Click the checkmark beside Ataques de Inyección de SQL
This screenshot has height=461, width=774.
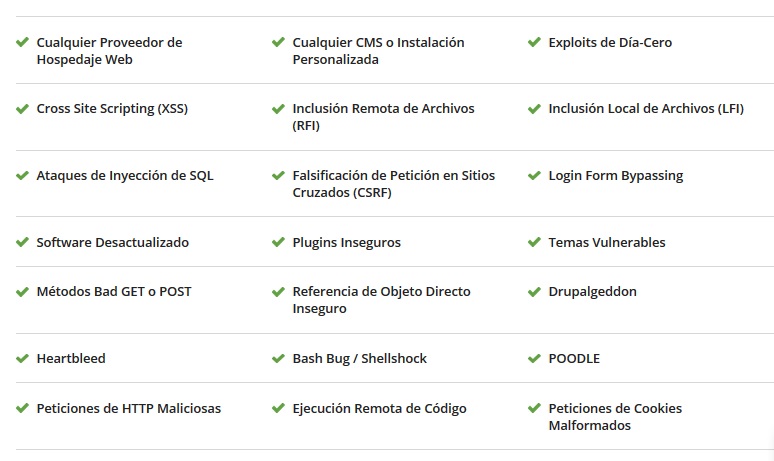tap(22, 176)
